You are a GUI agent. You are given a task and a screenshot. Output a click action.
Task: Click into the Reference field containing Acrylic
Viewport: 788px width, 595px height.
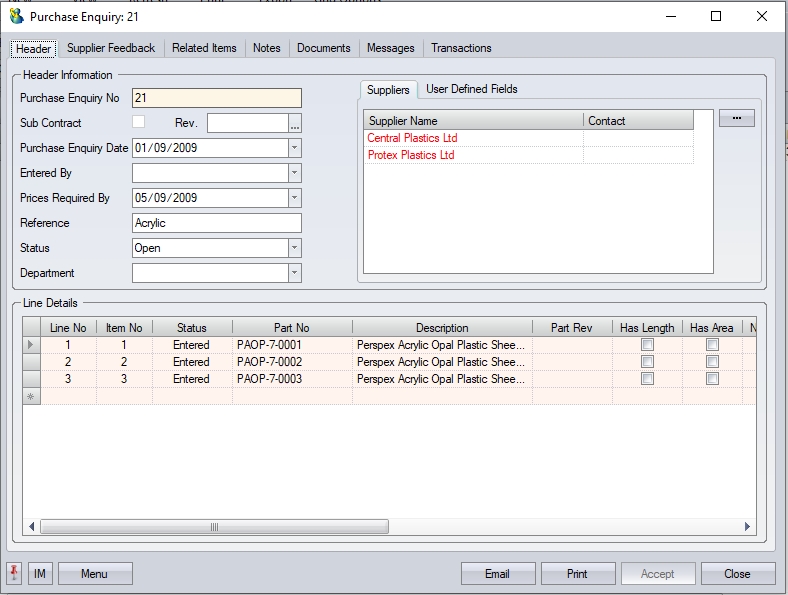pyautogui.click(x=216, y=223)
